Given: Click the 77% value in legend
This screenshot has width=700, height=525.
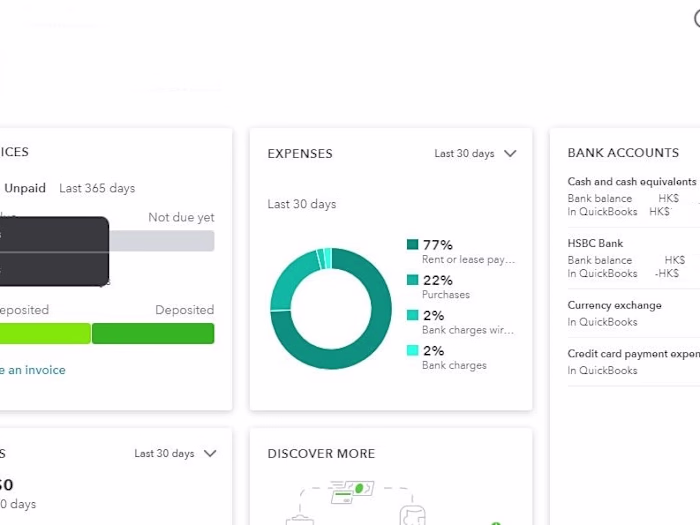Looking at the screenshot, I should (438, 245).
